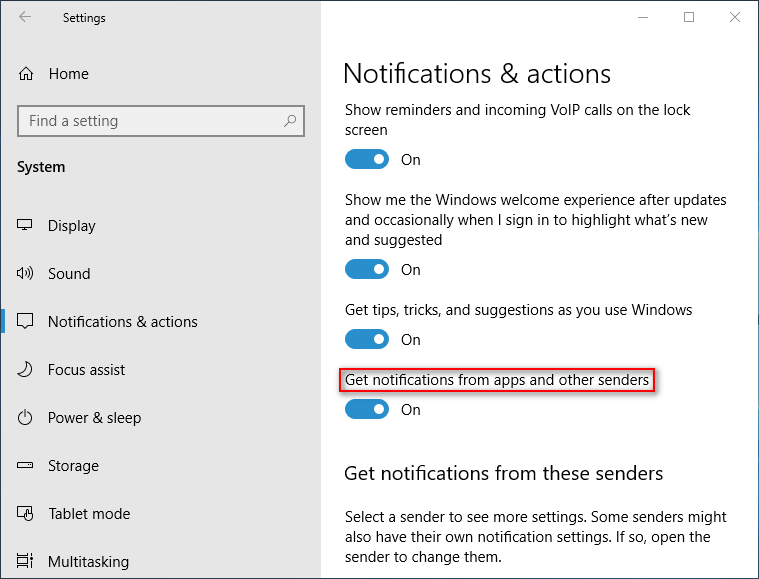The width and height of the screenshot is (759, 579).
Task: Click the Sound speaker icon
Action: coord(26,274)
